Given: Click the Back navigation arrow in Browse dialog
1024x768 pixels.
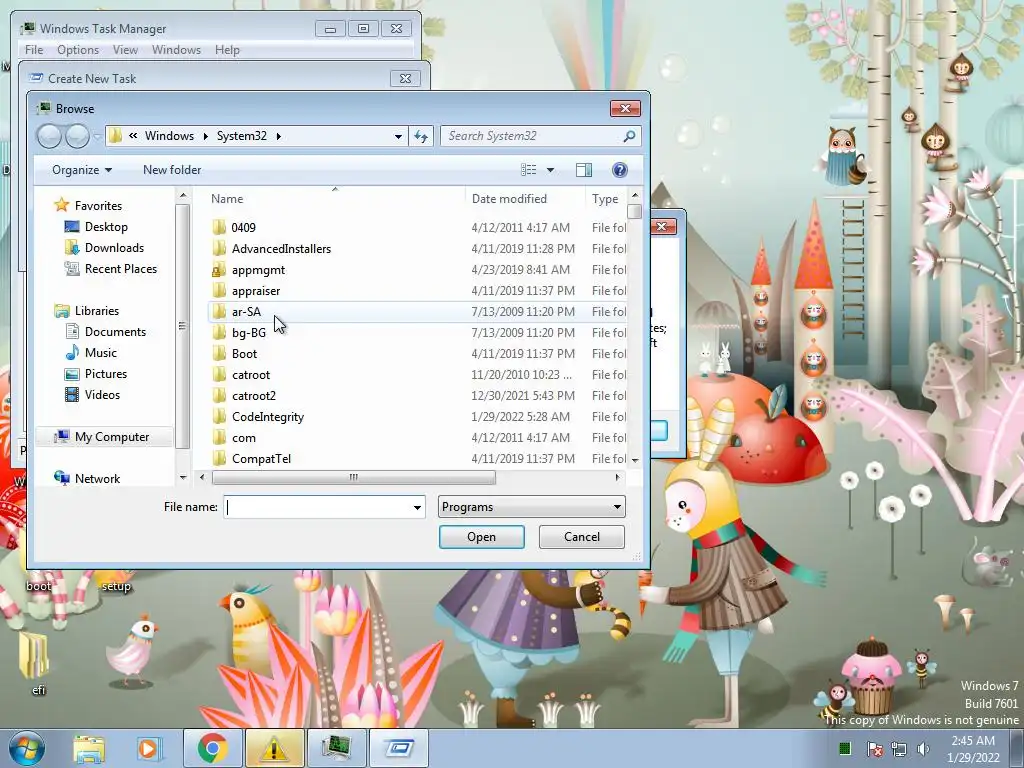Looking at the screenshot, I should 49,136.
